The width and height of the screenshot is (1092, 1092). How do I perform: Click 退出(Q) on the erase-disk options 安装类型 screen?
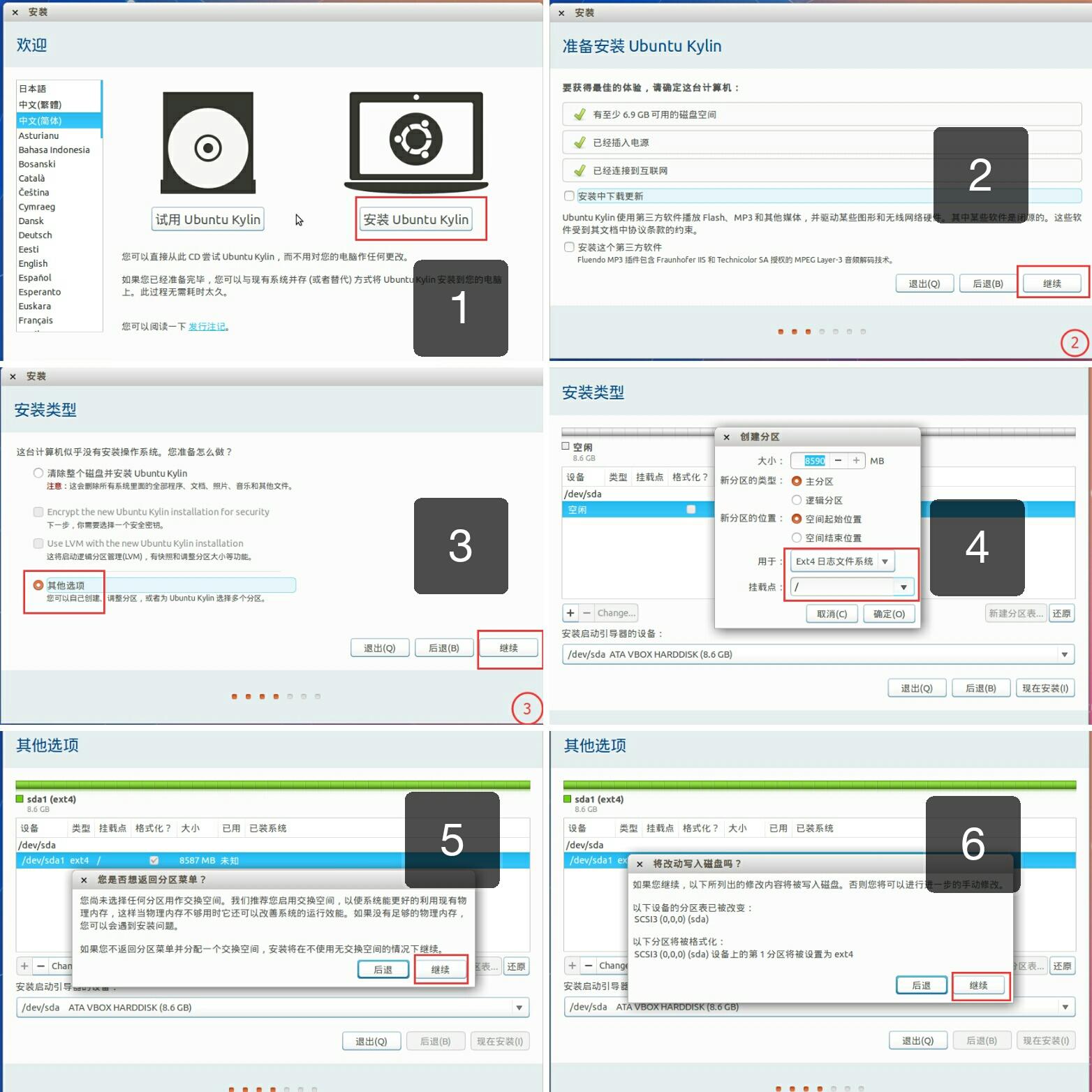tap(380, 648)
